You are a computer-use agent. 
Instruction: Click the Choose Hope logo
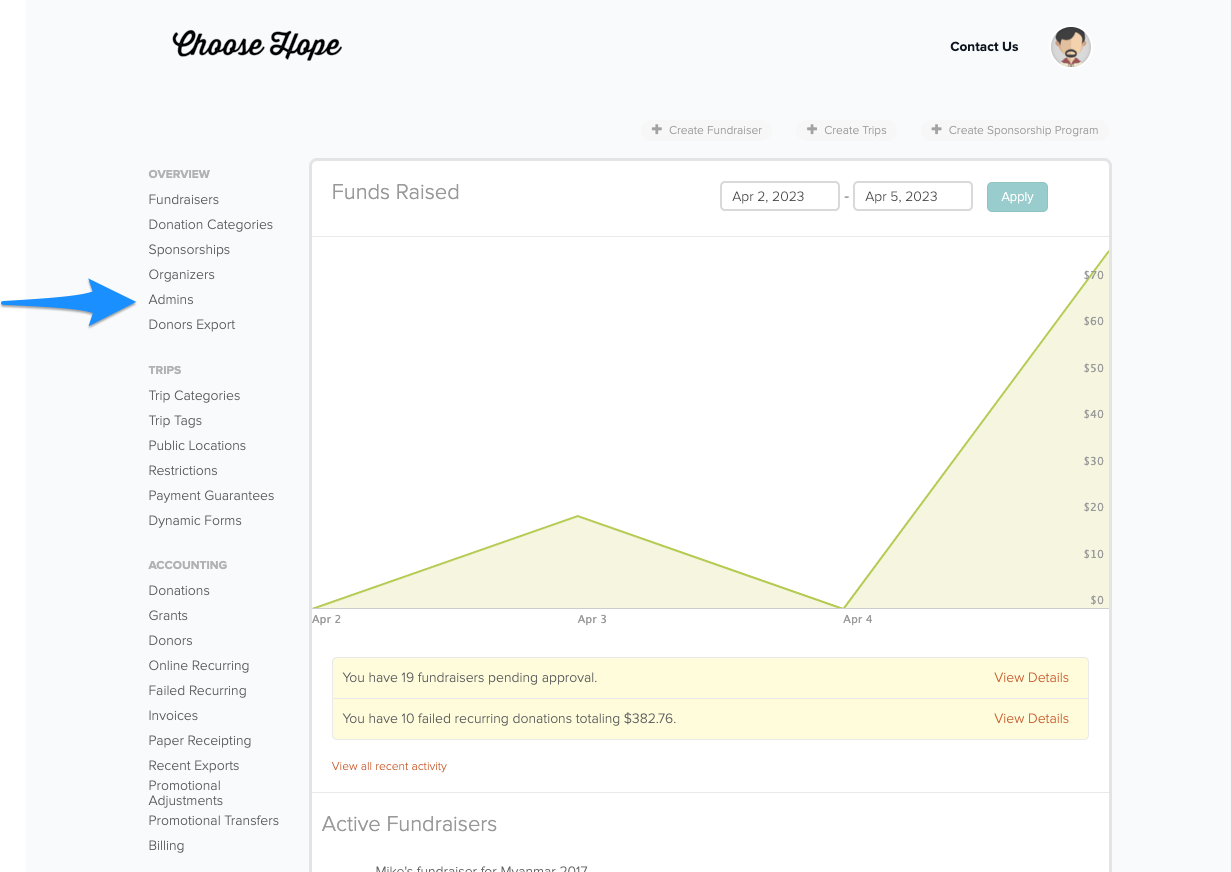click(257, 45)
